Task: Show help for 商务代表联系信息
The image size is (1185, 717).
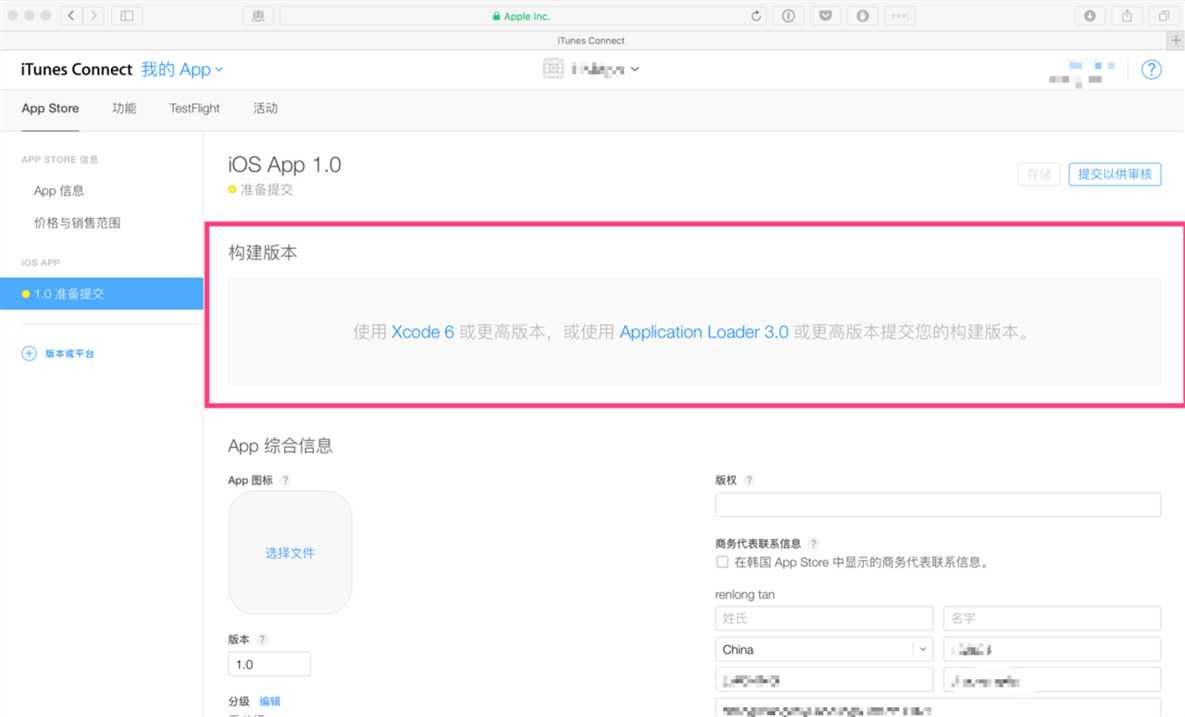Action: (x=813, y=543)
